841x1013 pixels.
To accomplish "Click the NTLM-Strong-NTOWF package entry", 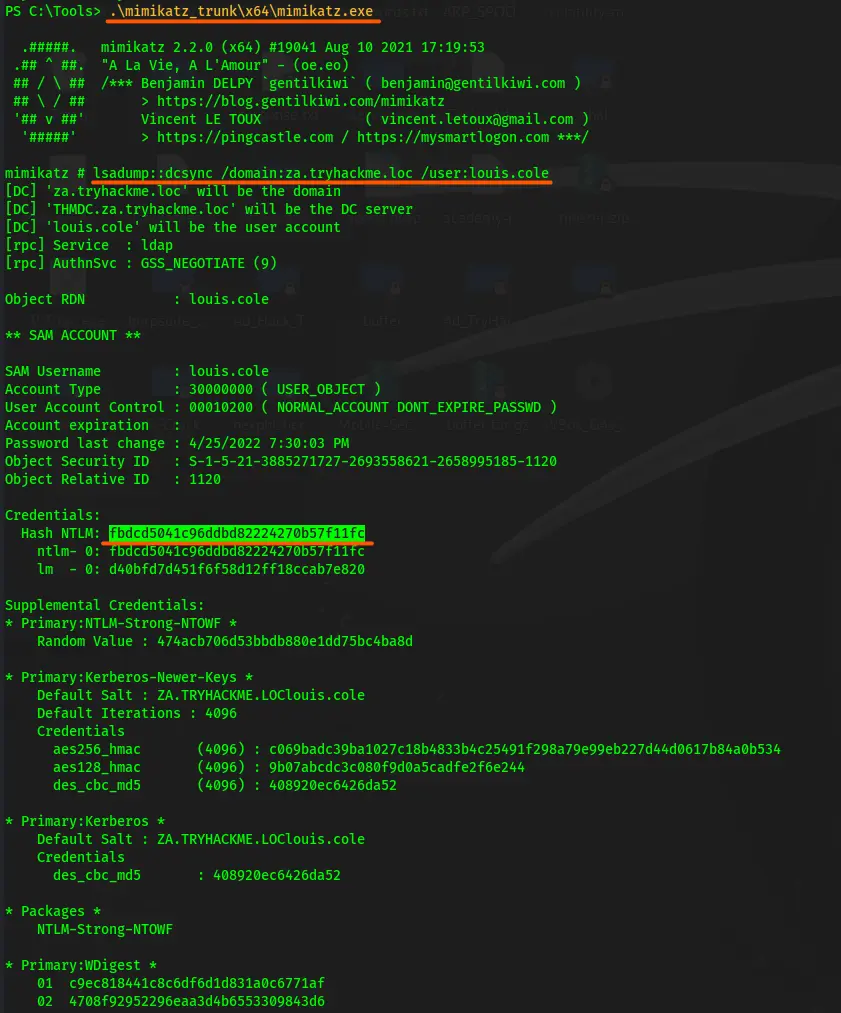I will (x=105, y=930).
